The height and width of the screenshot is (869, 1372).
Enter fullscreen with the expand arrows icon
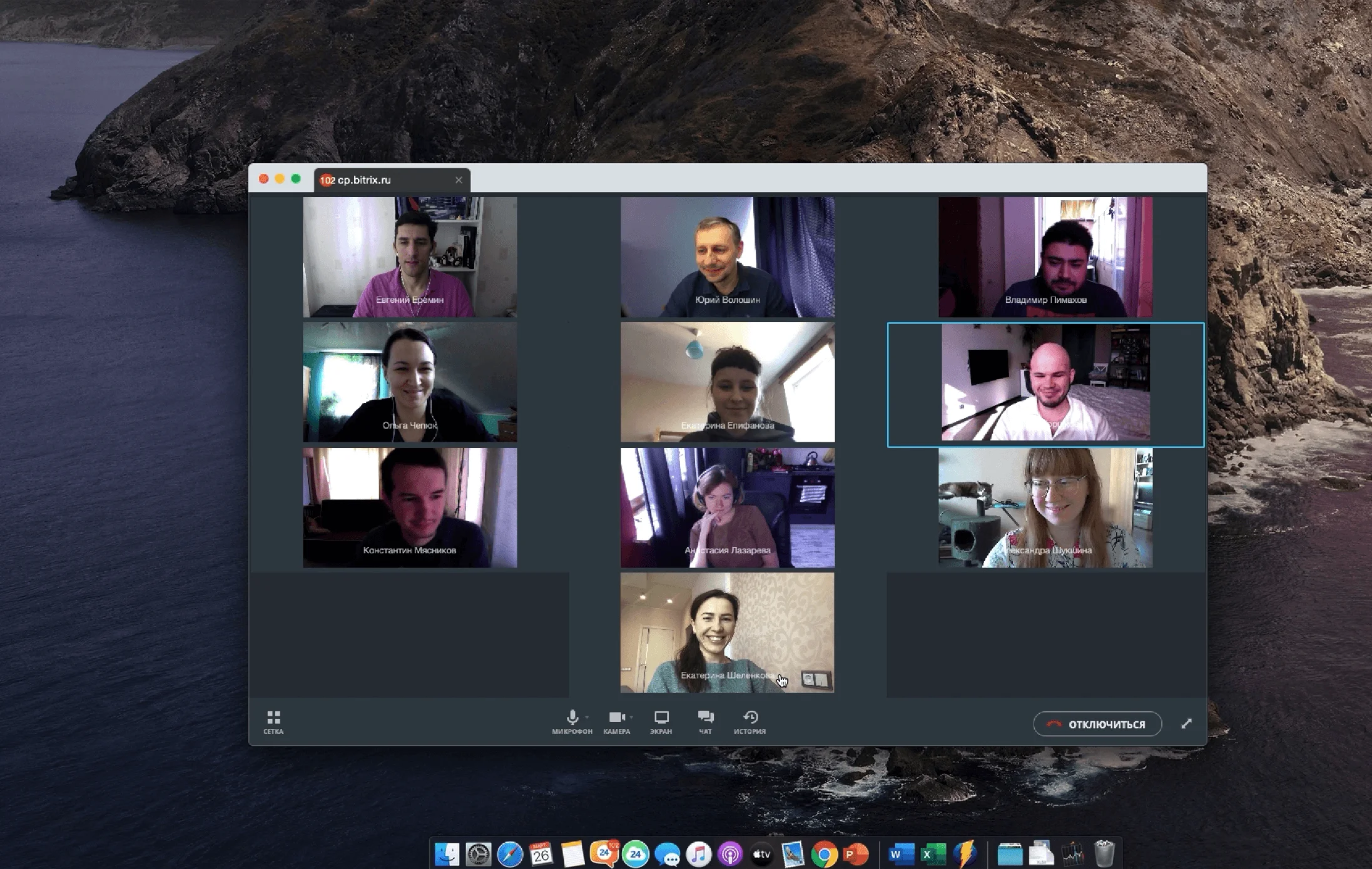(1186, 724)
